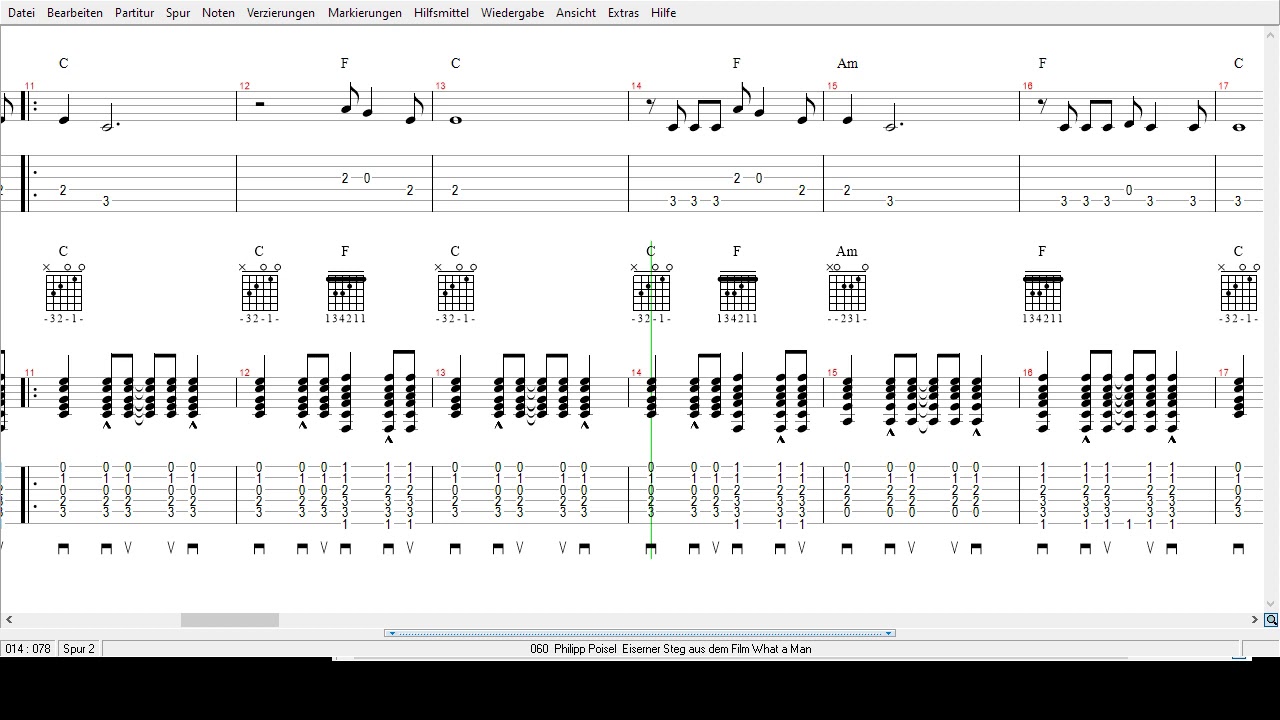
Task: Click the song title Philipp Poisel Eiserner Steg
Action: click(x=670, y=649)
